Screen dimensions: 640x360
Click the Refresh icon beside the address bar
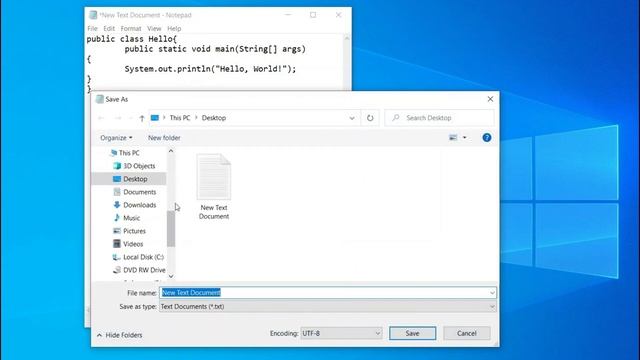tap(370, 118)
